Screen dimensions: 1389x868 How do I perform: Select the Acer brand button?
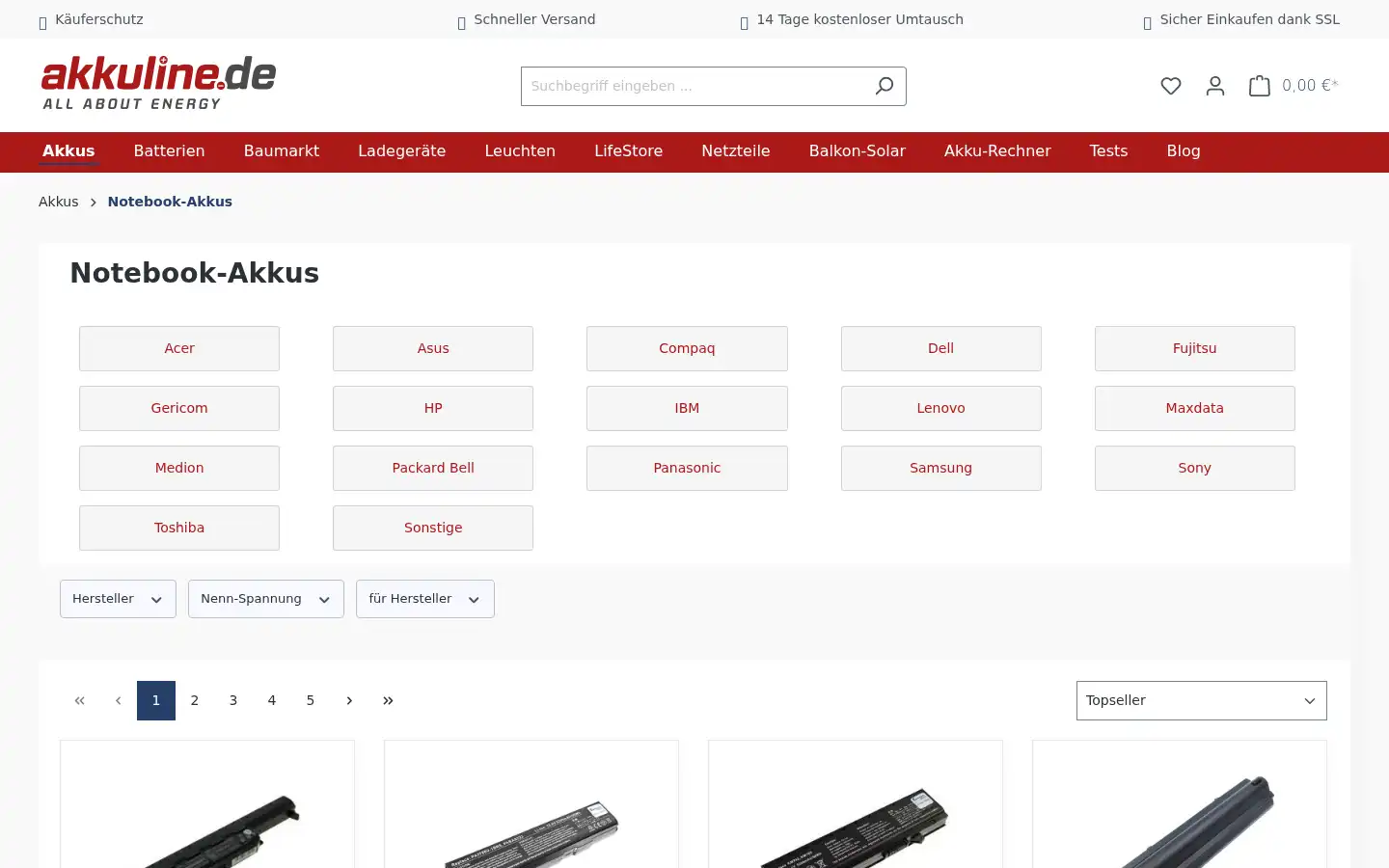click(x=179, y=348)
